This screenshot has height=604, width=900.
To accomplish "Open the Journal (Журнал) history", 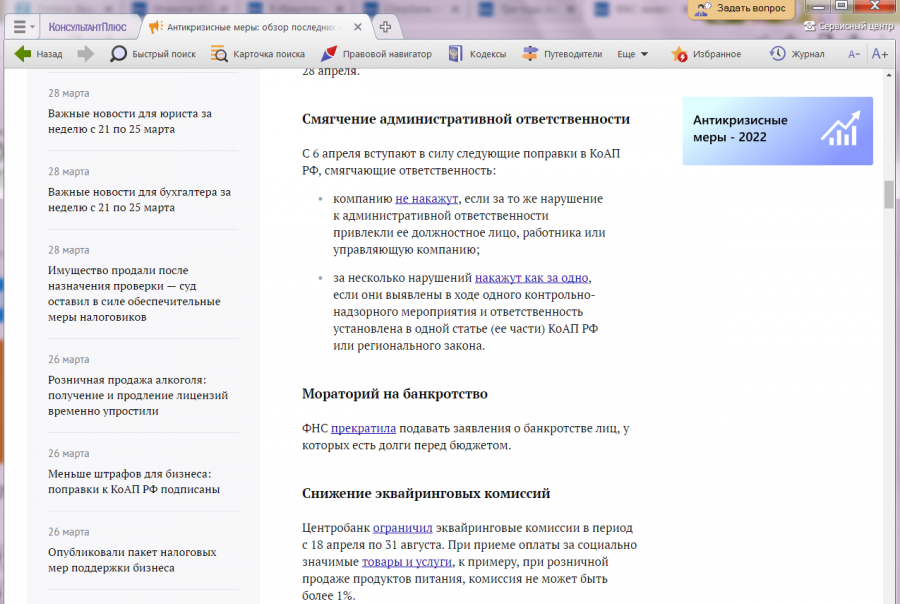I will coord(797,54).
